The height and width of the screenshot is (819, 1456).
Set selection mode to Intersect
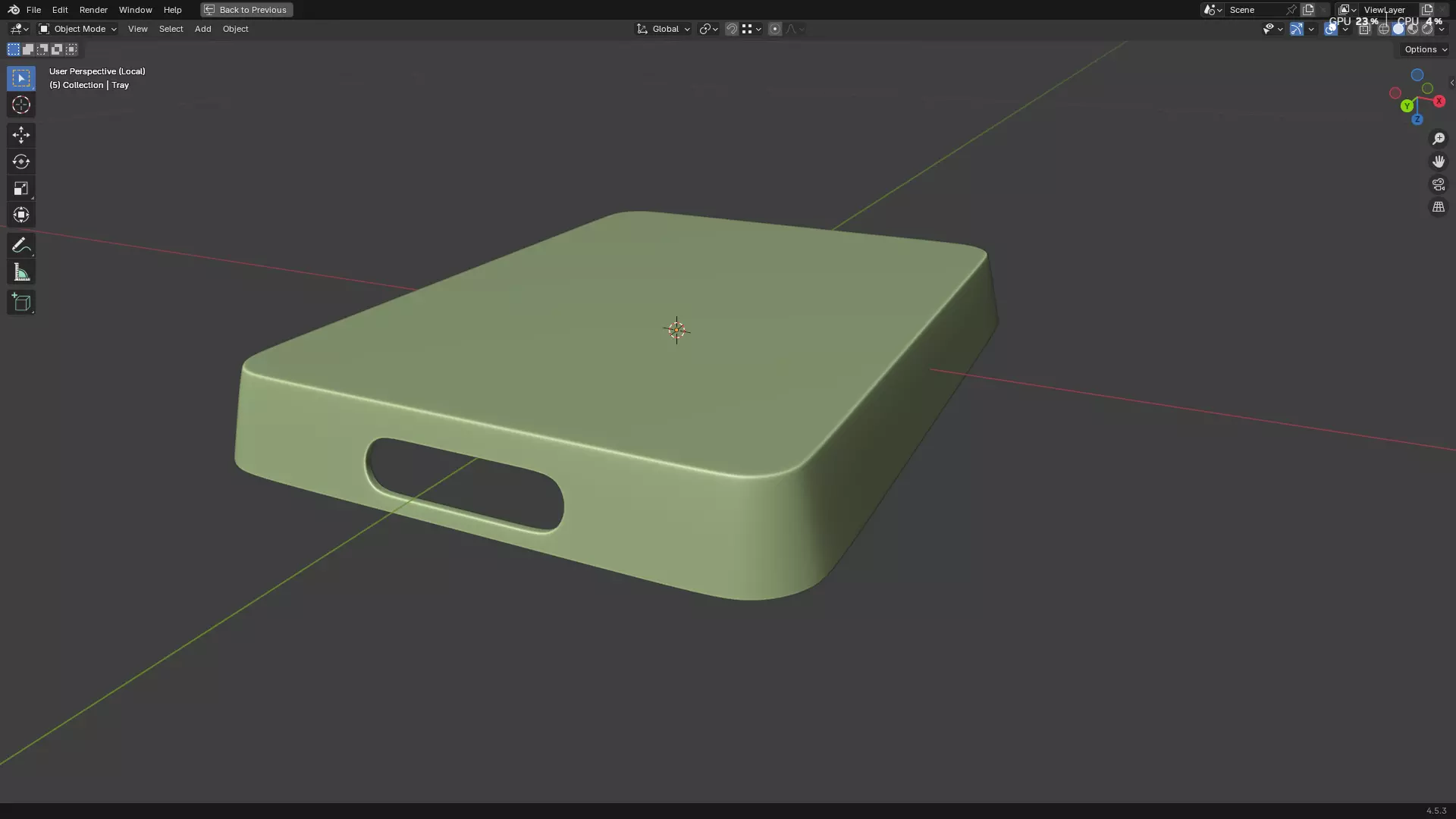(x=71, y=49)
